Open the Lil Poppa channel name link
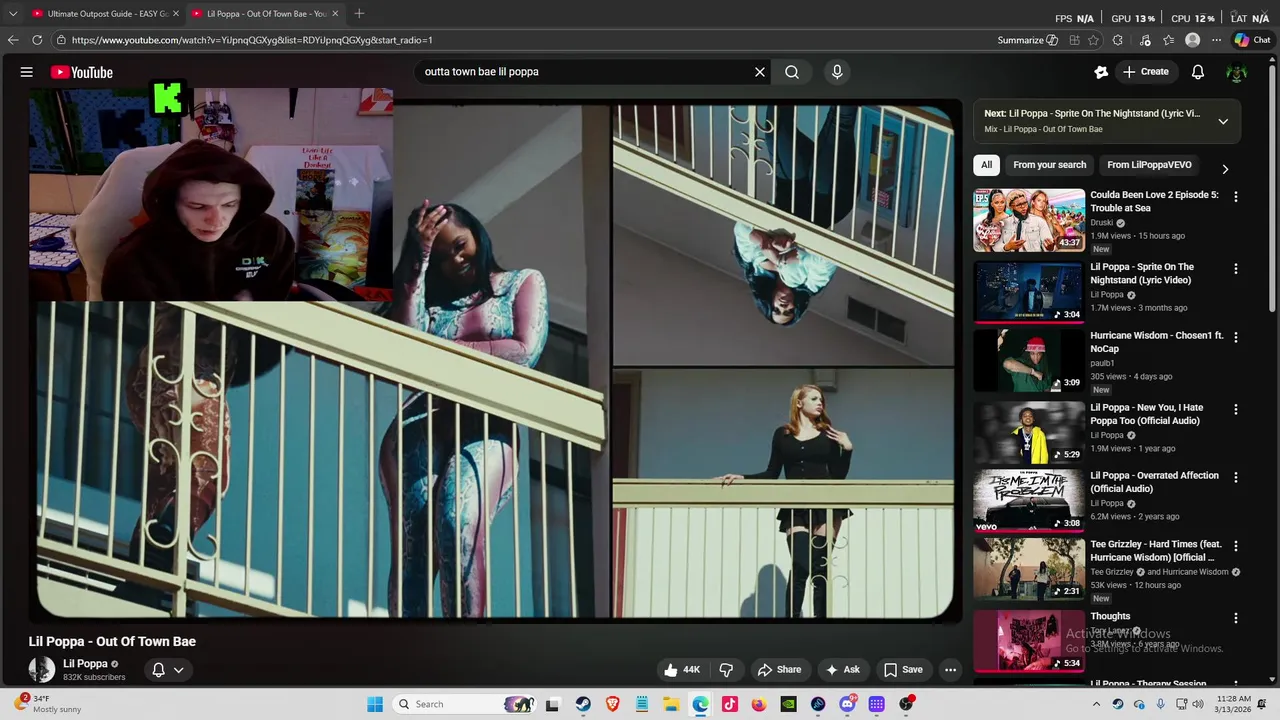This screenshot has height=720, width=1280. [x=85, y=664]
